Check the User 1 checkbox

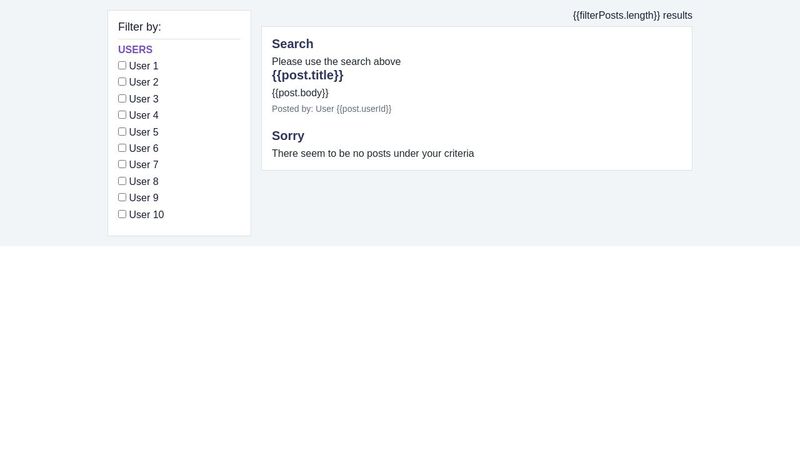pos(122,65)
